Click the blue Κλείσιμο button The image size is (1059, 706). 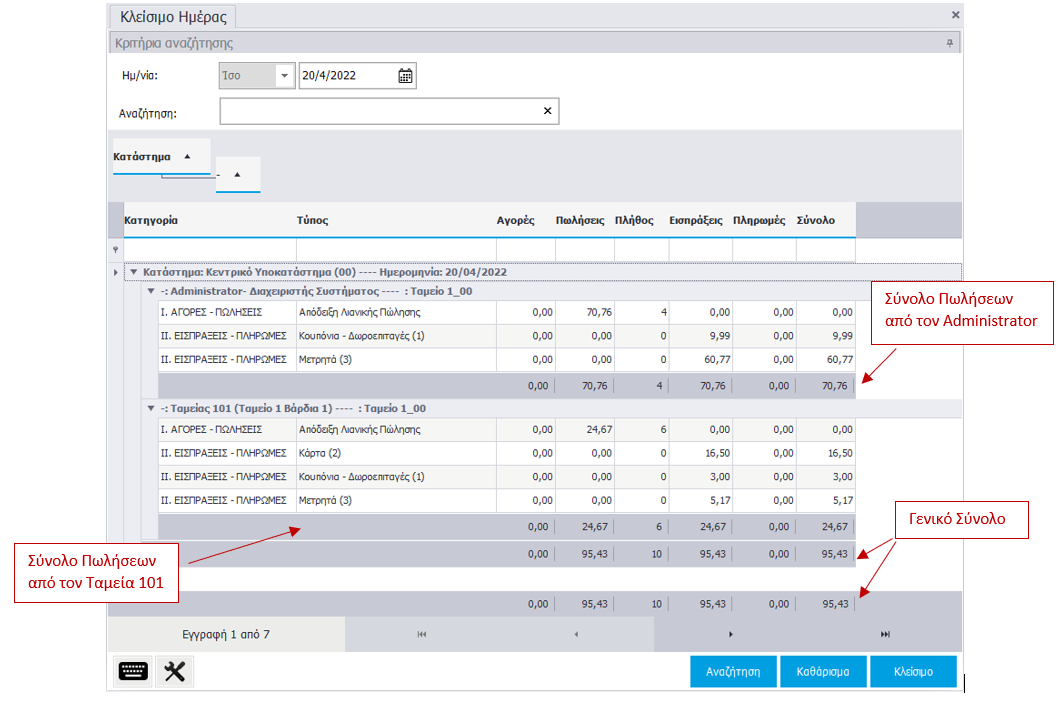pos(913,672)
